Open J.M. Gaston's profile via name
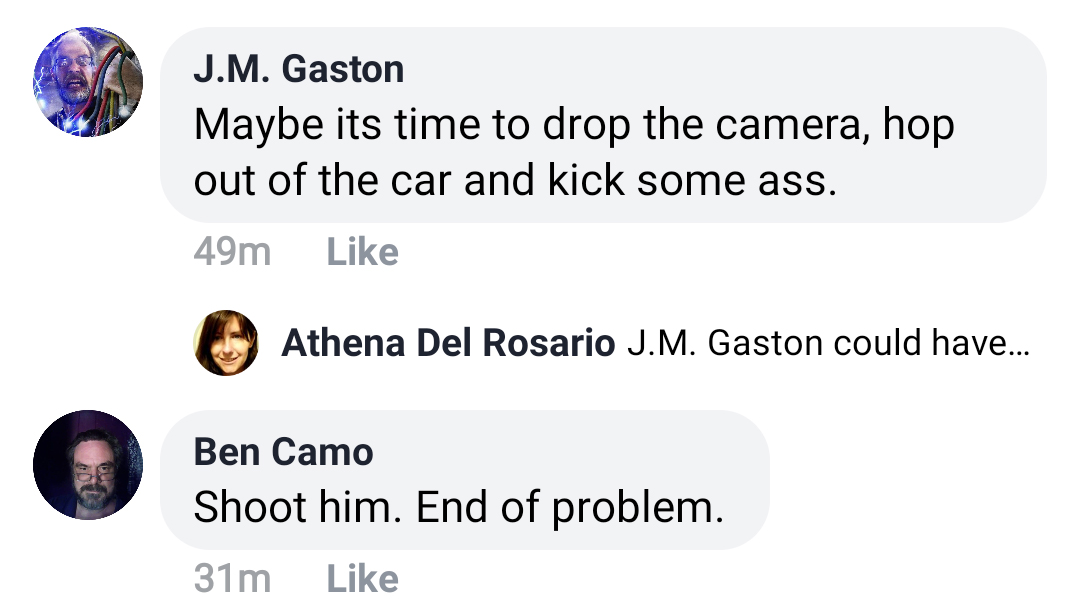Image resolution: width=1080 pixels, height=612 pixels. [x=298, y=69]
